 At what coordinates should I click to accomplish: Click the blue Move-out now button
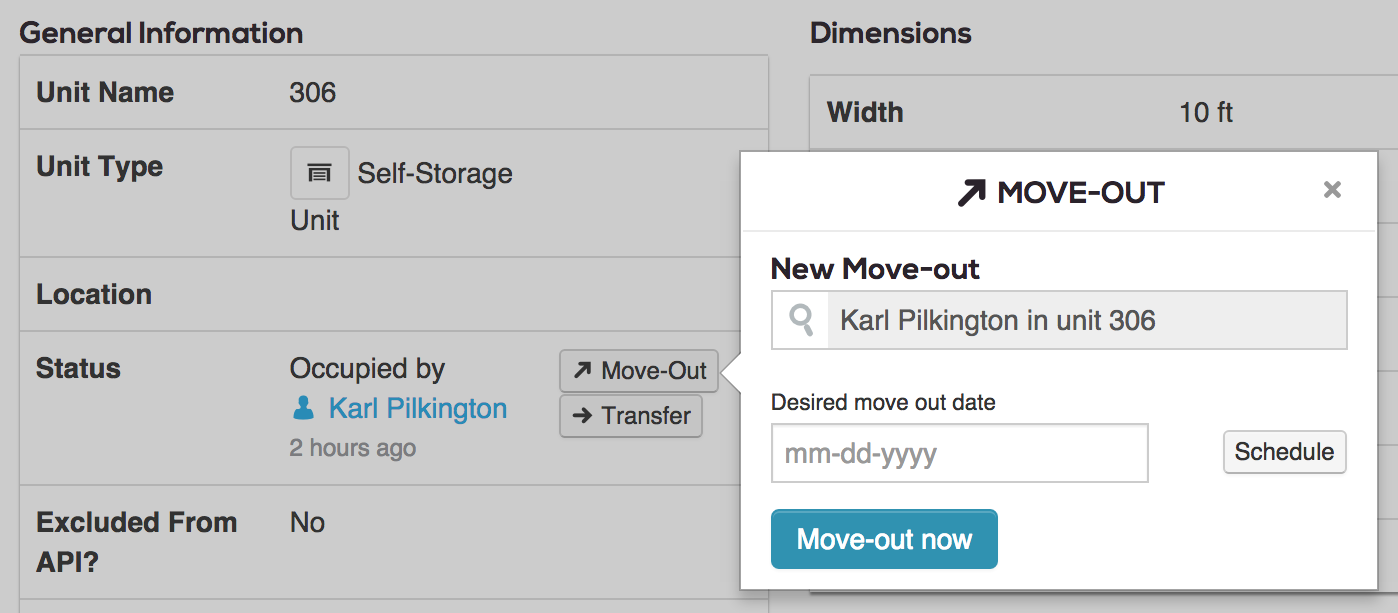pyautogui.click(x=884, y=539)
